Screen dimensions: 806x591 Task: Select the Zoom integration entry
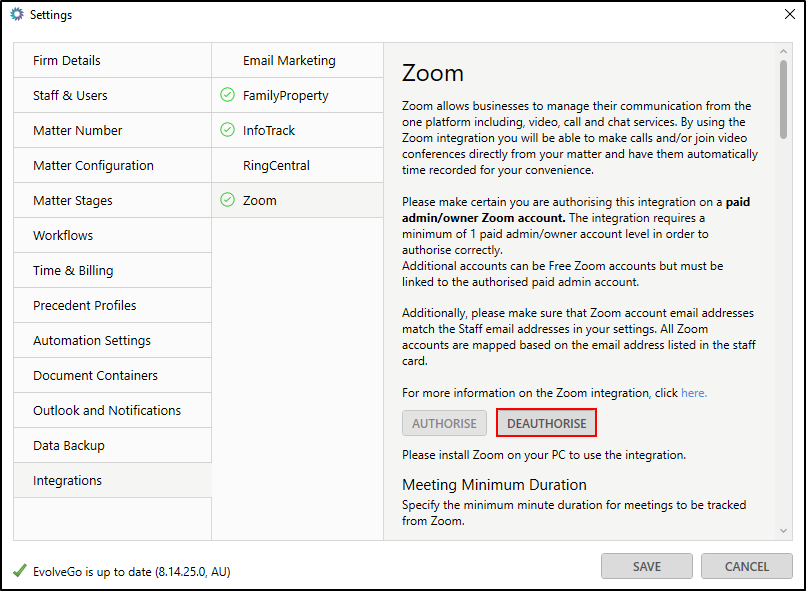point(298,200)
